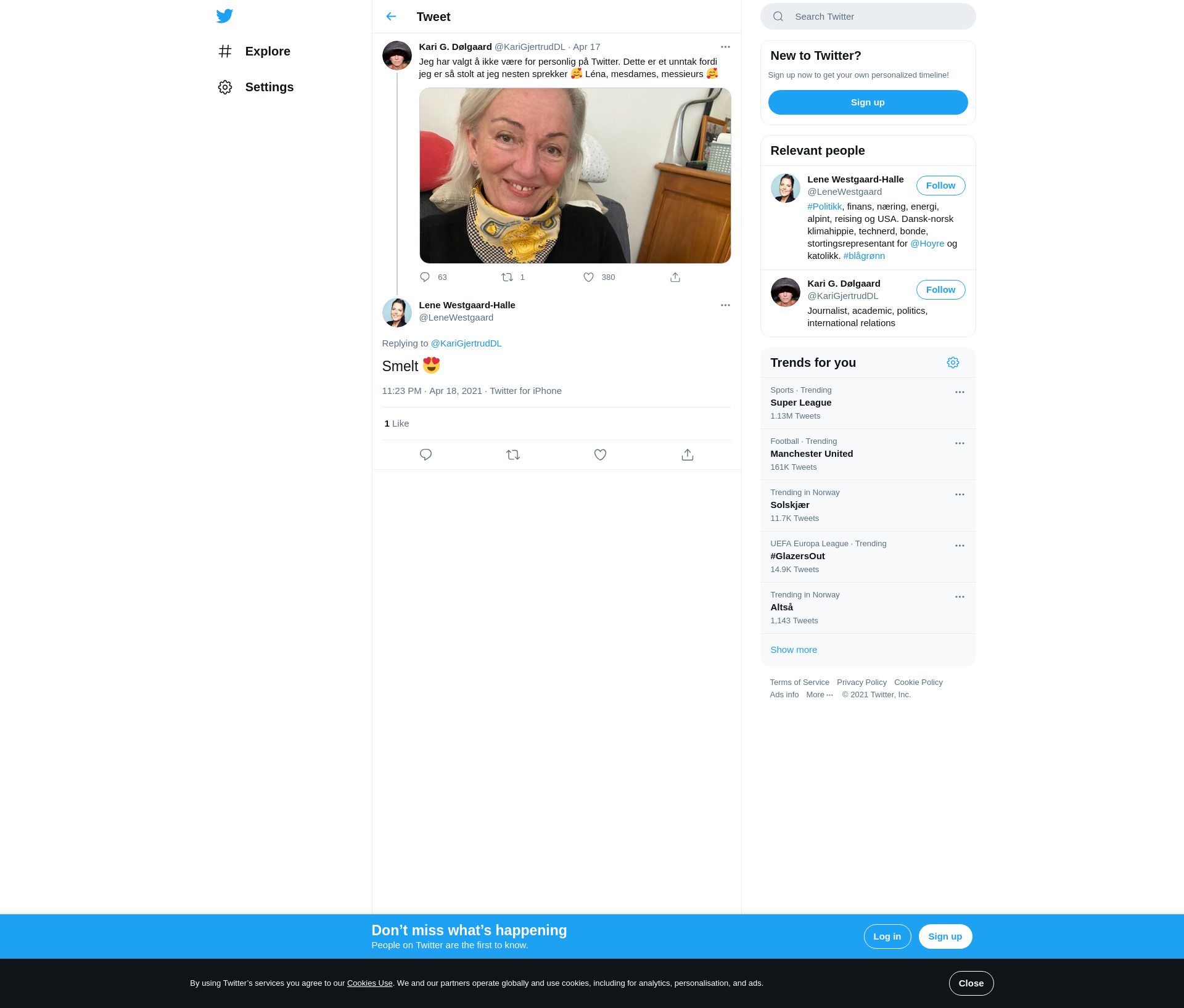Click Sign up on bottom banner
The height and width of the screenshot is (1008, 1184).
coord(945,936)
